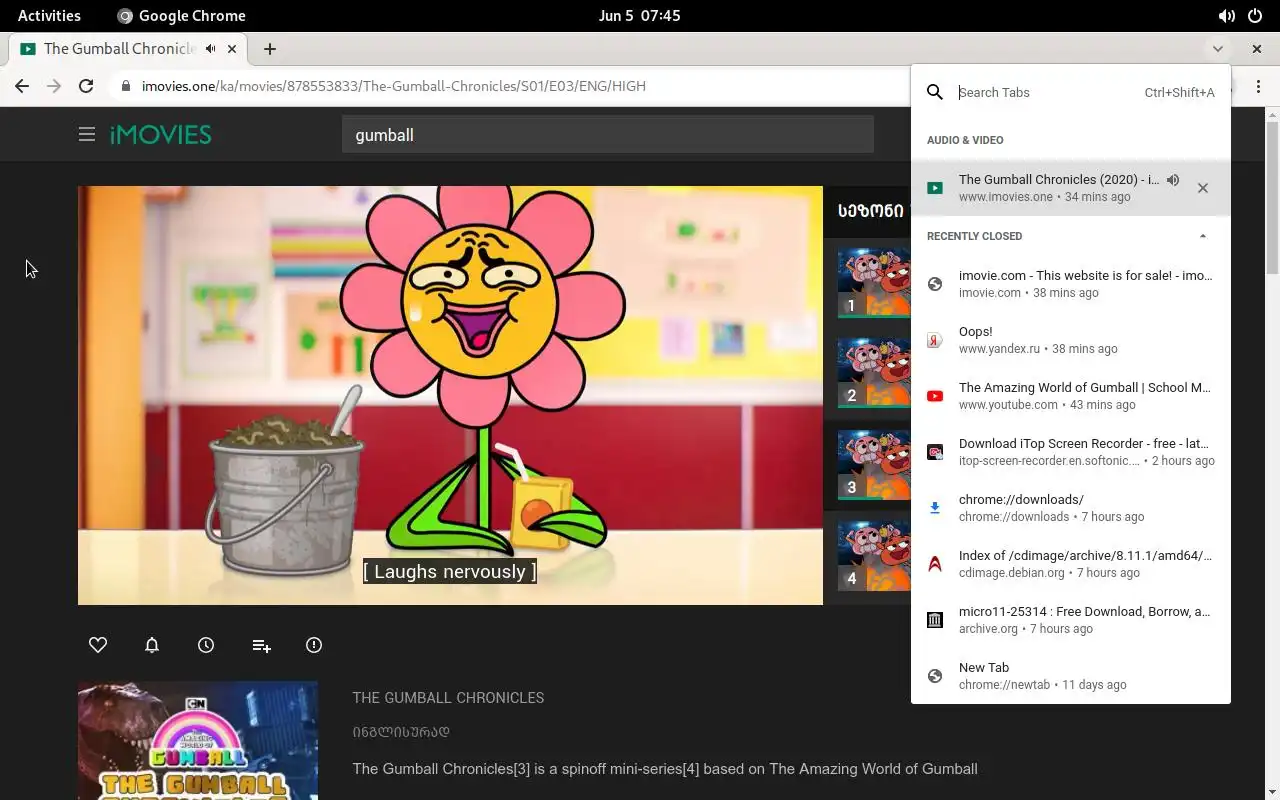Reopen Download iTop Screen Recorder tab

1071,452
